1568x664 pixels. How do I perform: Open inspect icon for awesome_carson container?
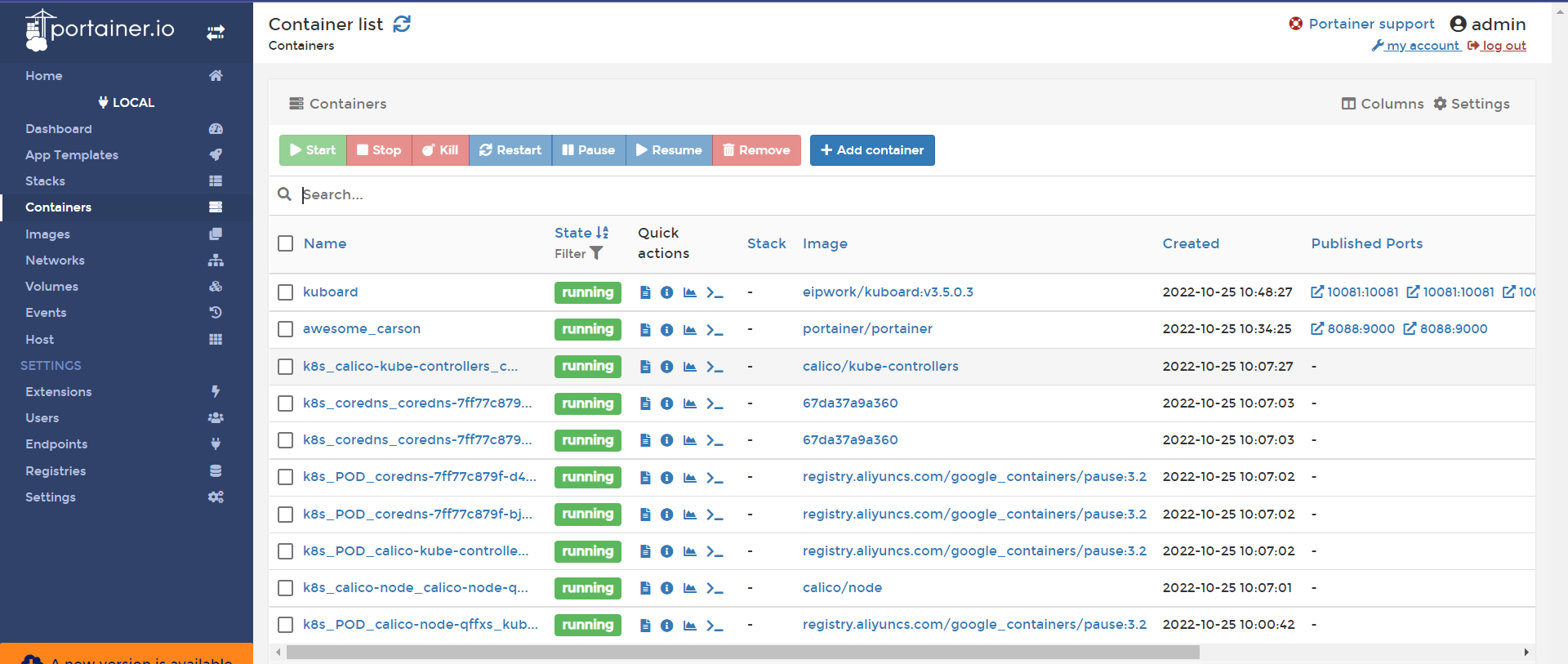click(667, 329)
